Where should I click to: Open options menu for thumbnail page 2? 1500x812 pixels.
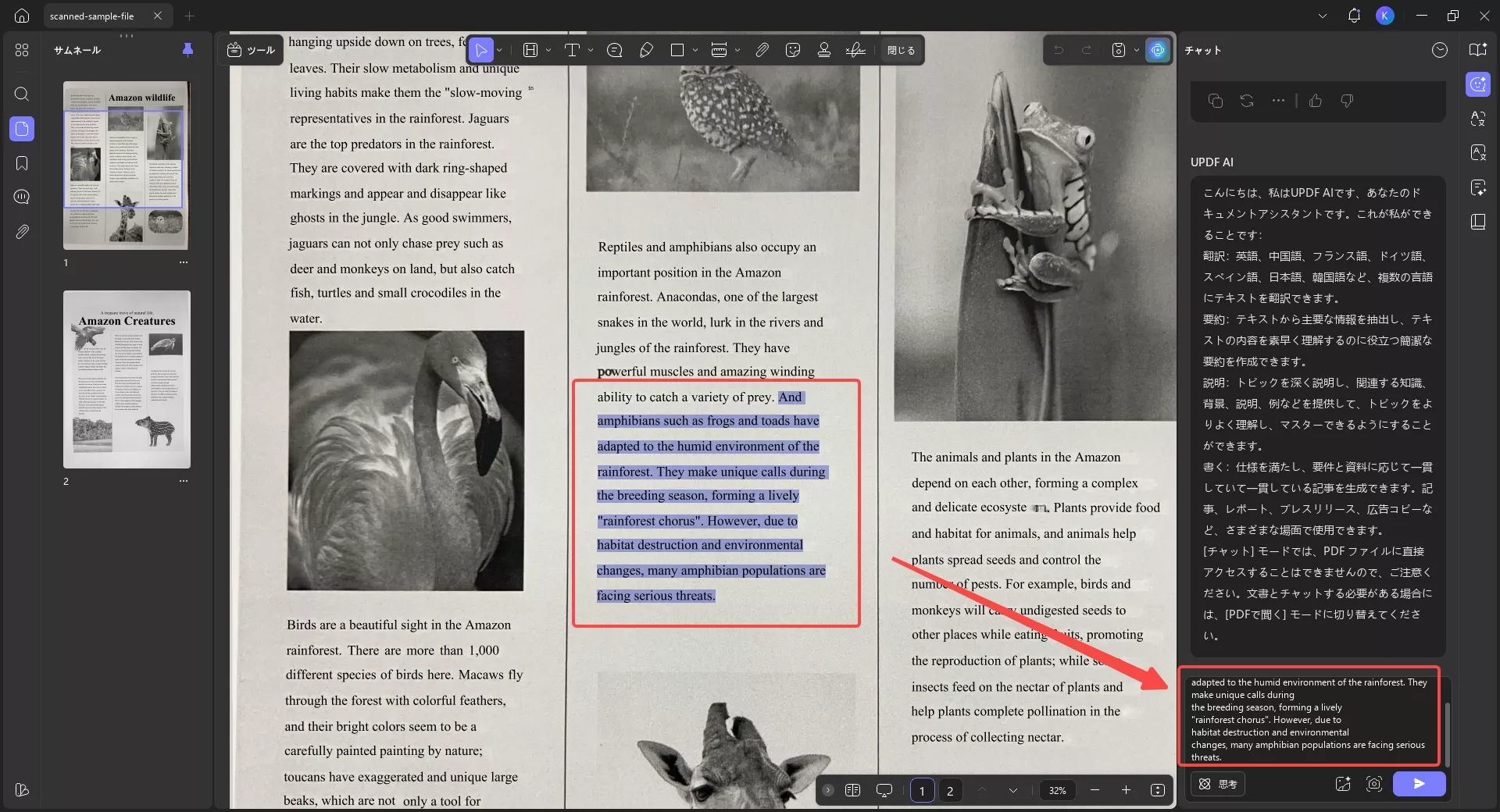point(184,481)
